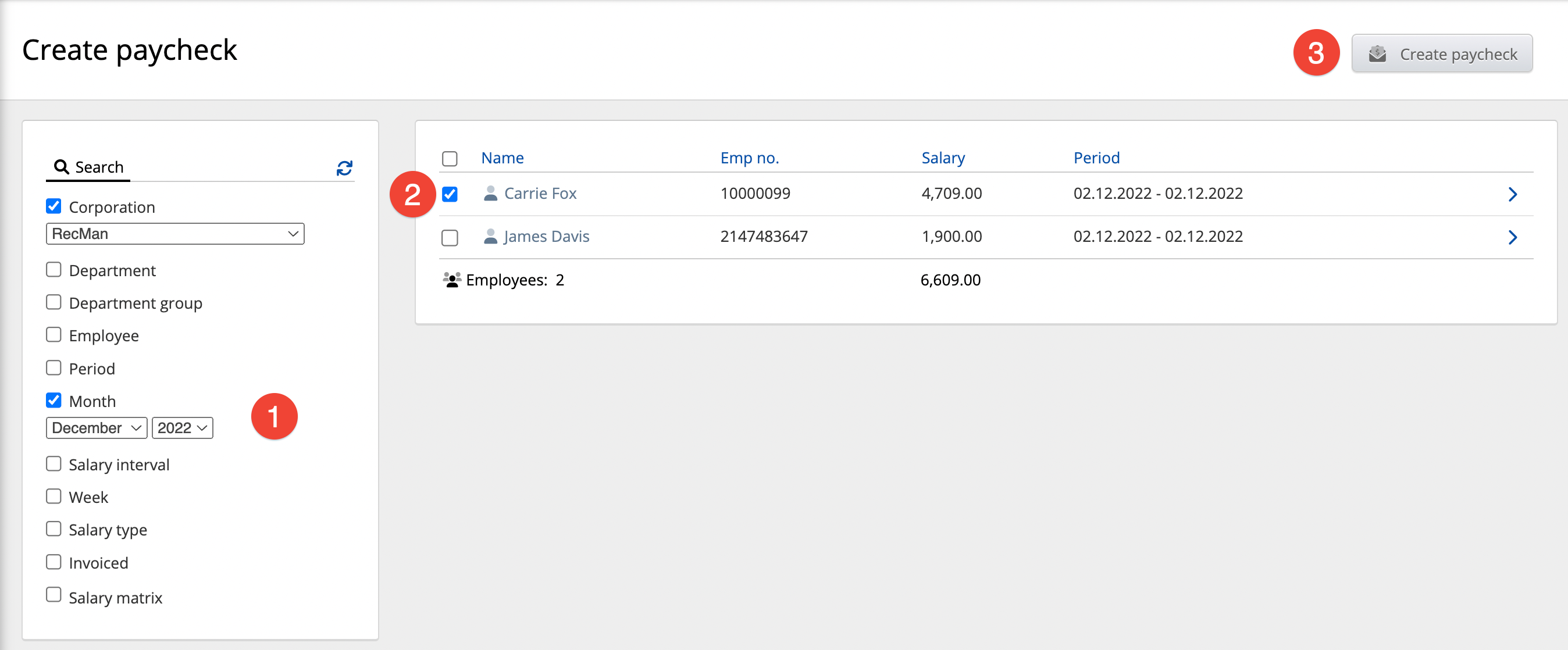Click the refresh icon beside Search
Viewport: 1568px width, 650px height.
coord(344,168)
